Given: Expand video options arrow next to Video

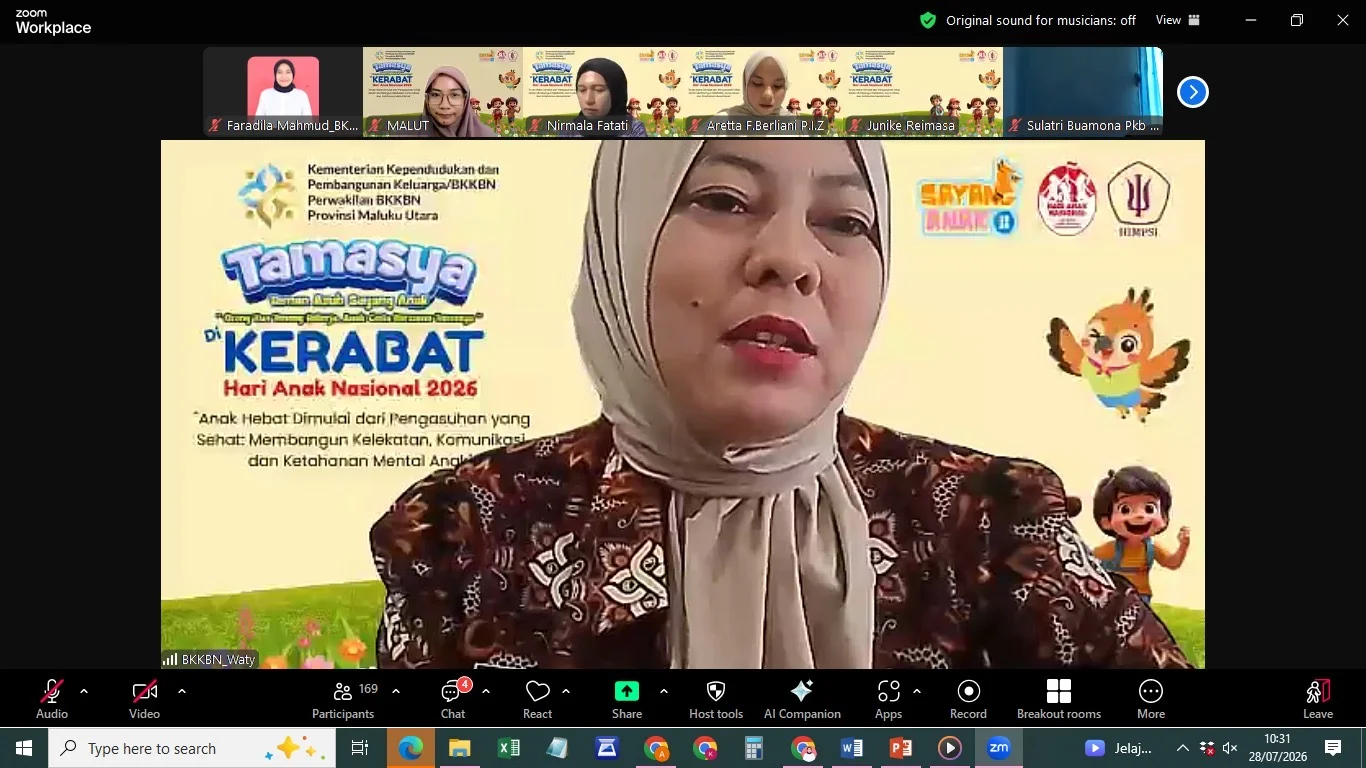Looking at the screenshot, I should 181,691.
